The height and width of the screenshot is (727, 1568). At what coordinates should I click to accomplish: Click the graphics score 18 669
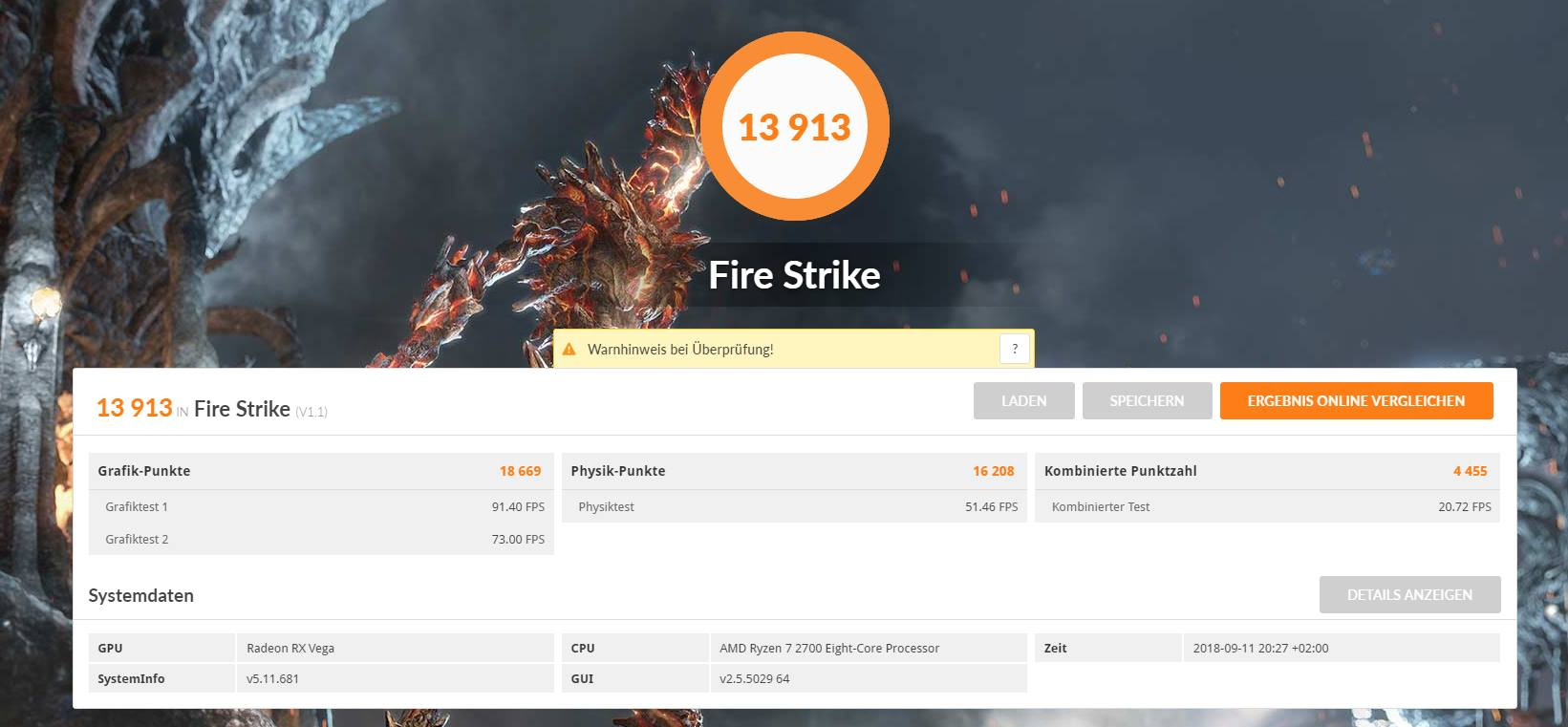tap(520, 471)
